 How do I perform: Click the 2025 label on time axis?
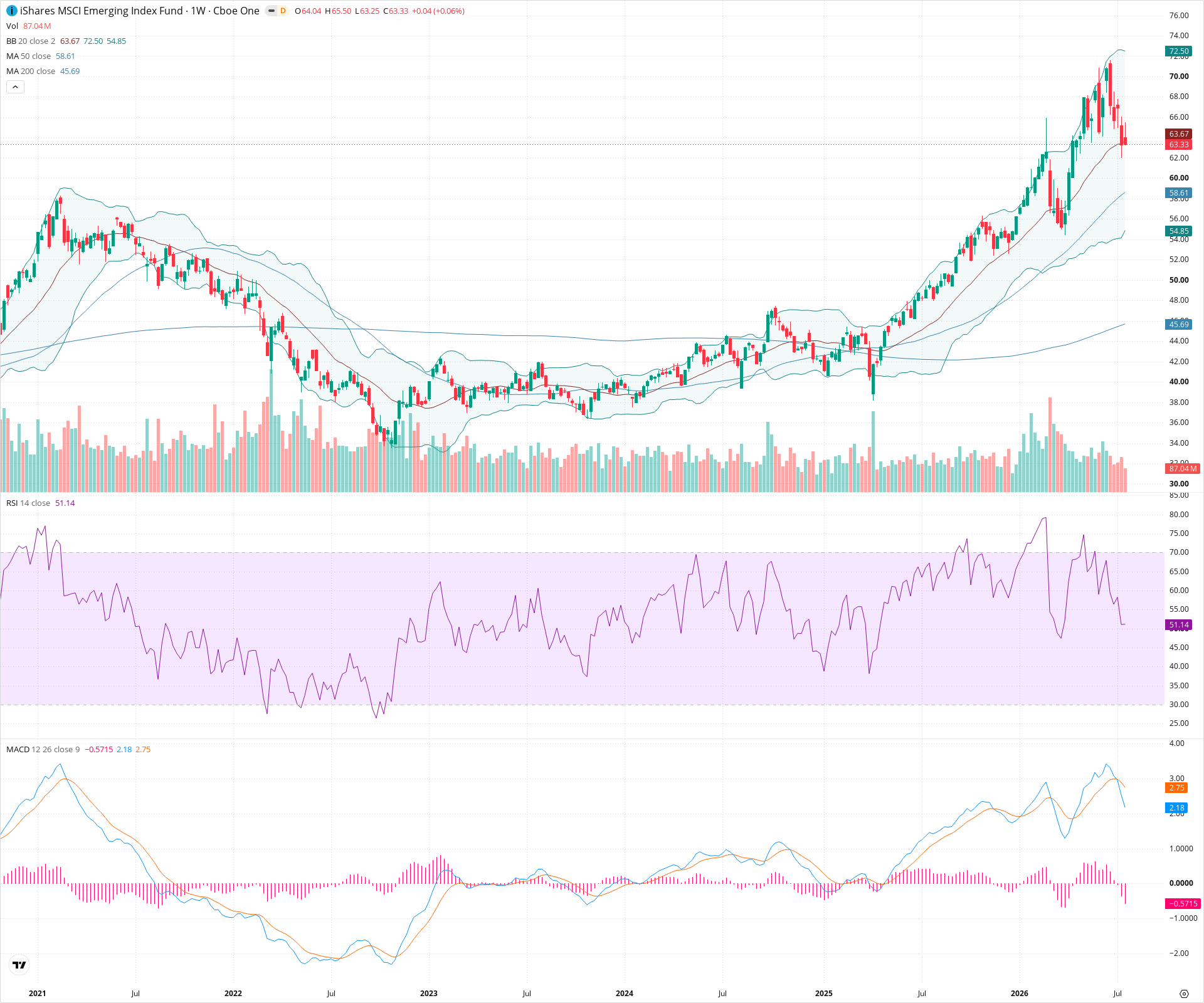[824, 994]
